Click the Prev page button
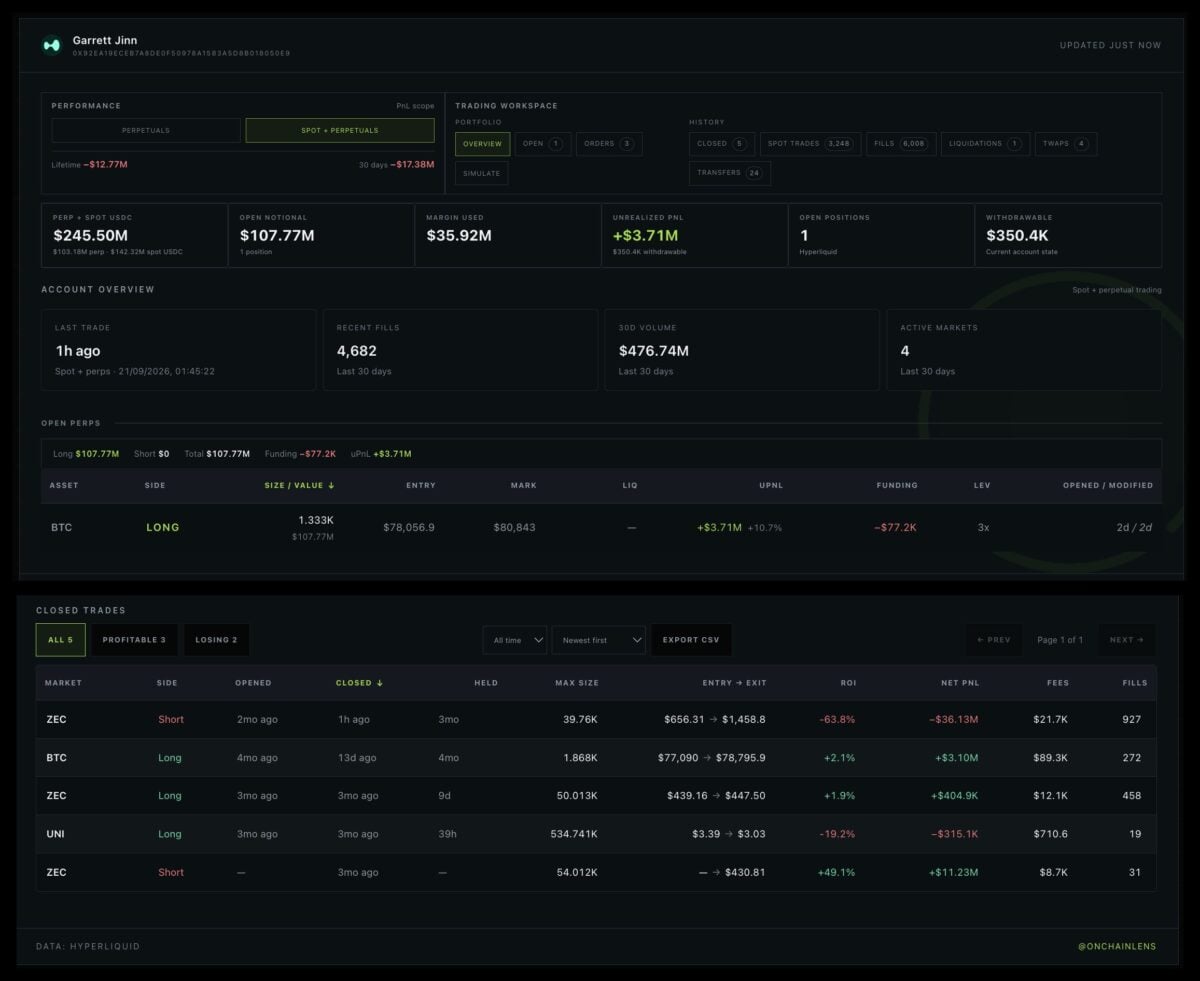Screen dimensions: 1200x981 pos(993,640)
